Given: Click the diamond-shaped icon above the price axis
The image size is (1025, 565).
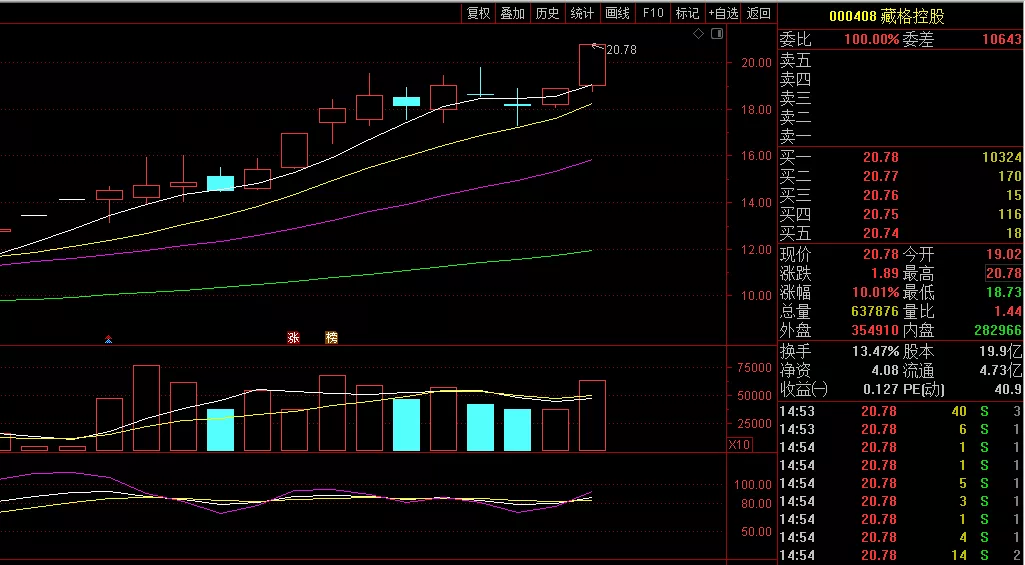Looking at the screenshot, I should [698, 33].
